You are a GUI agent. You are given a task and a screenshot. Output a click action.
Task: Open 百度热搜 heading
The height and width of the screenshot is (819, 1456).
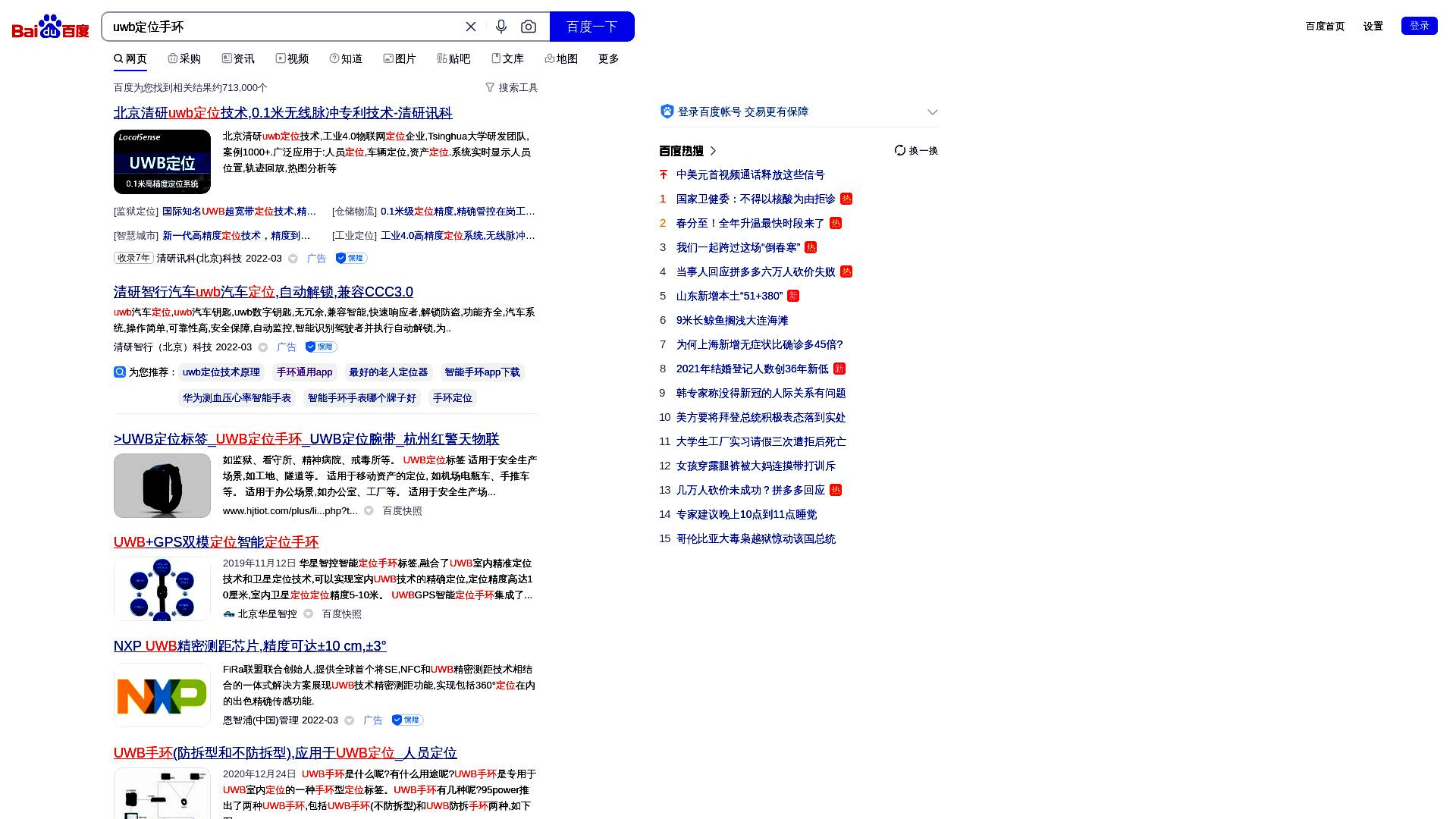[x=688, y=151]
